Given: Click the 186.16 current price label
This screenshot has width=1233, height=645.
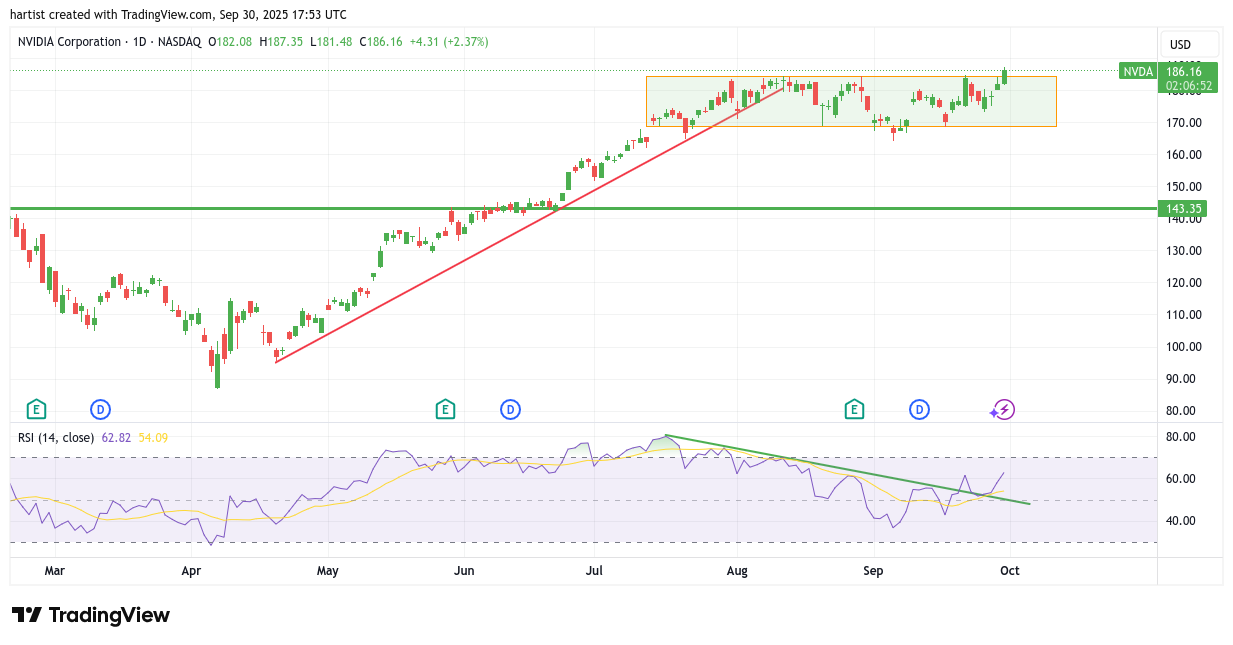Looking at the screenshot, I should [x=1189, y=72].
